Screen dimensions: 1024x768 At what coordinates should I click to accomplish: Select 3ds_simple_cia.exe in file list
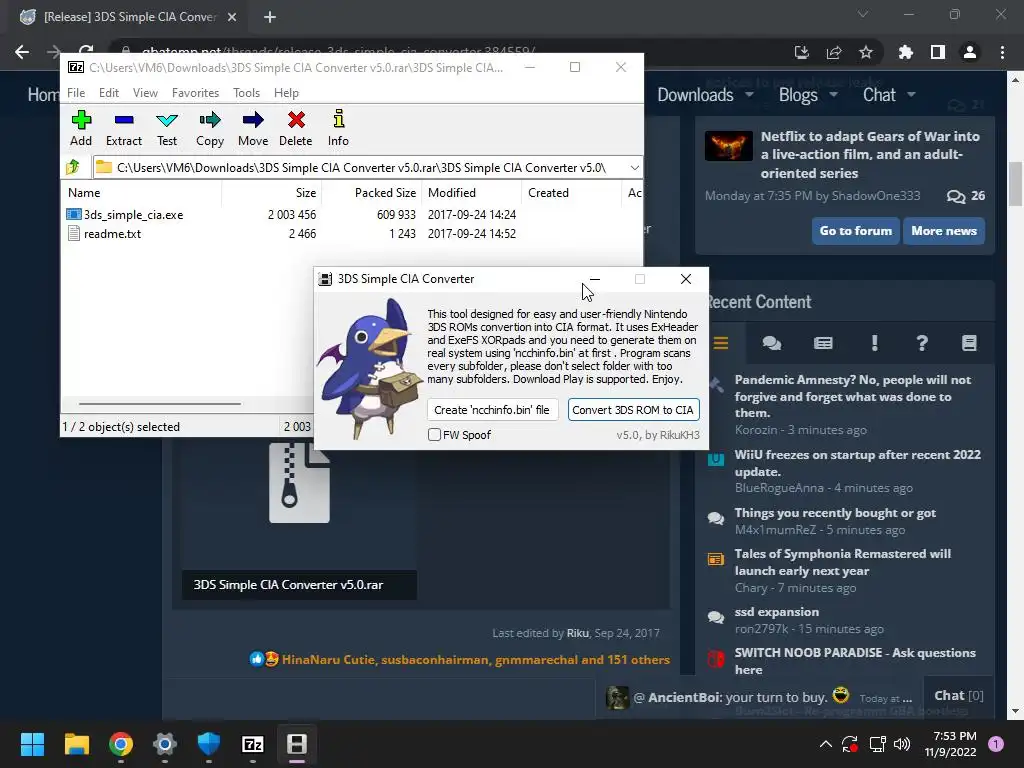[133, 215]
